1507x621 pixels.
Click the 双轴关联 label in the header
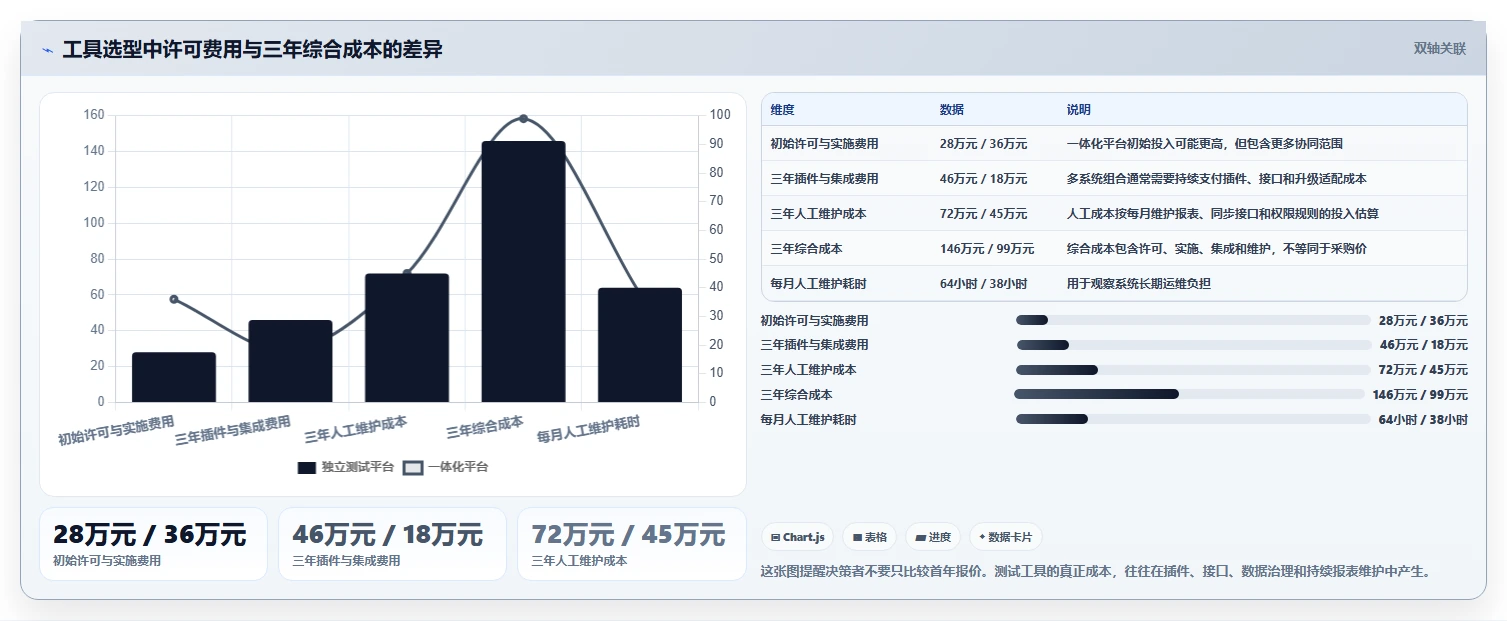click(x=1439, y=48)
